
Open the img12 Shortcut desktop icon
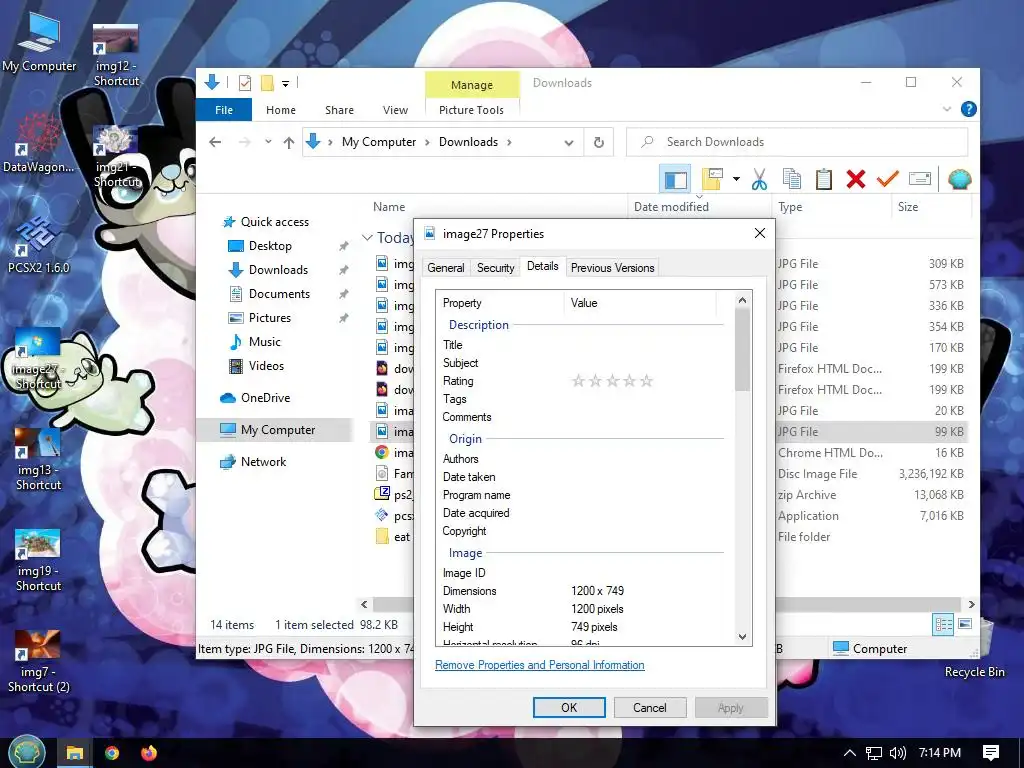coord(116,55)
